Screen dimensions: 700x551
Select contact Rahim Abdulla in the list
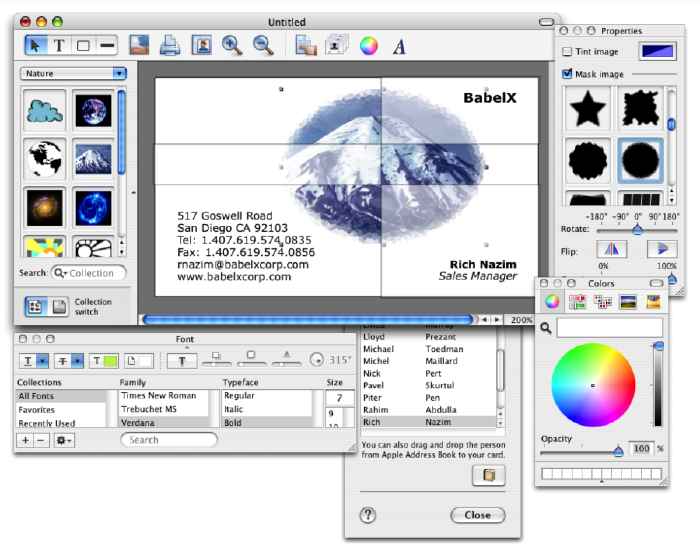pos(428,409)
